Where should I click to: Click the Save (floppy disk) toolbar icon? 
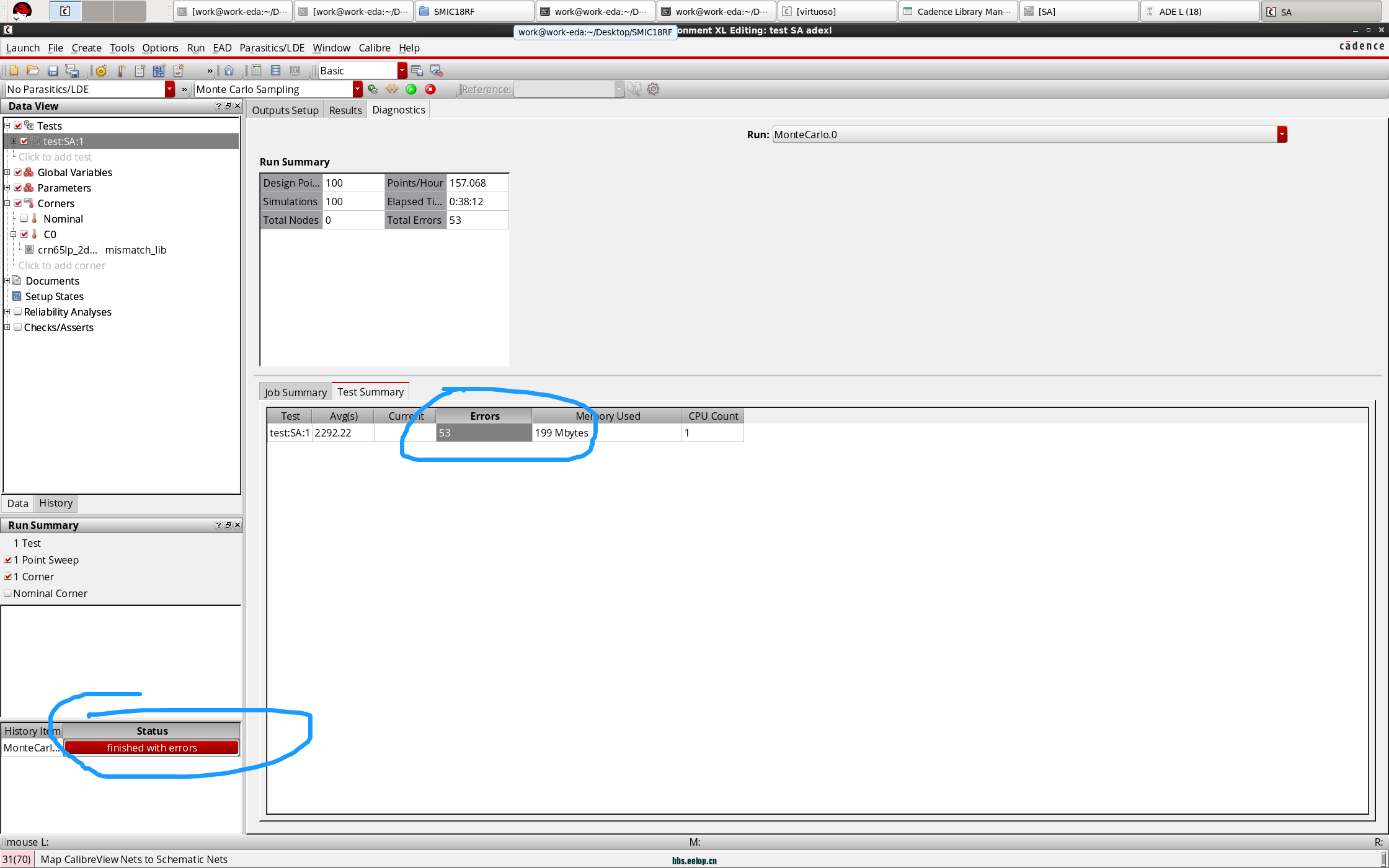click(x=53, y=71)
